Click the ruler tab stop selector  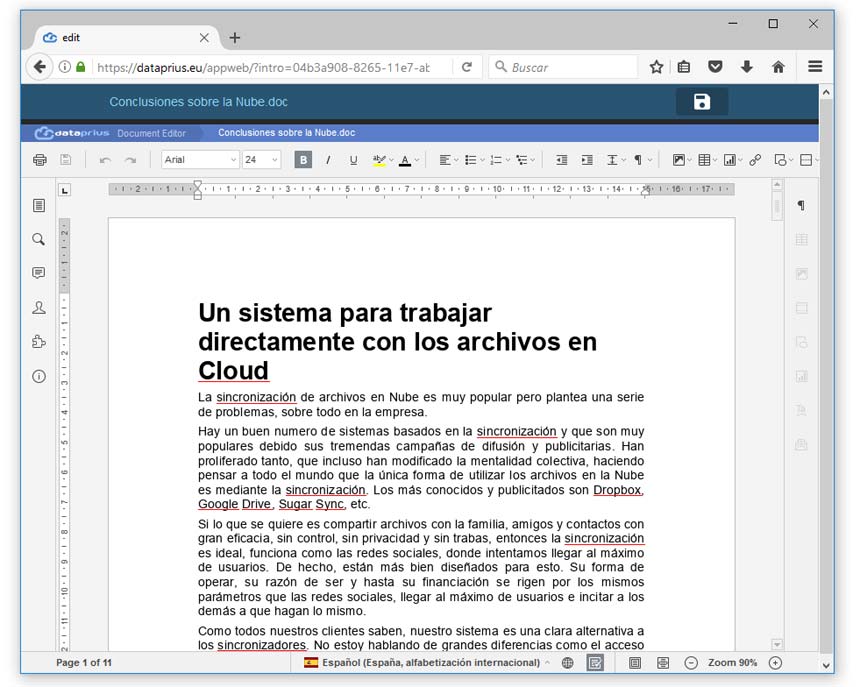pos(65,190)
